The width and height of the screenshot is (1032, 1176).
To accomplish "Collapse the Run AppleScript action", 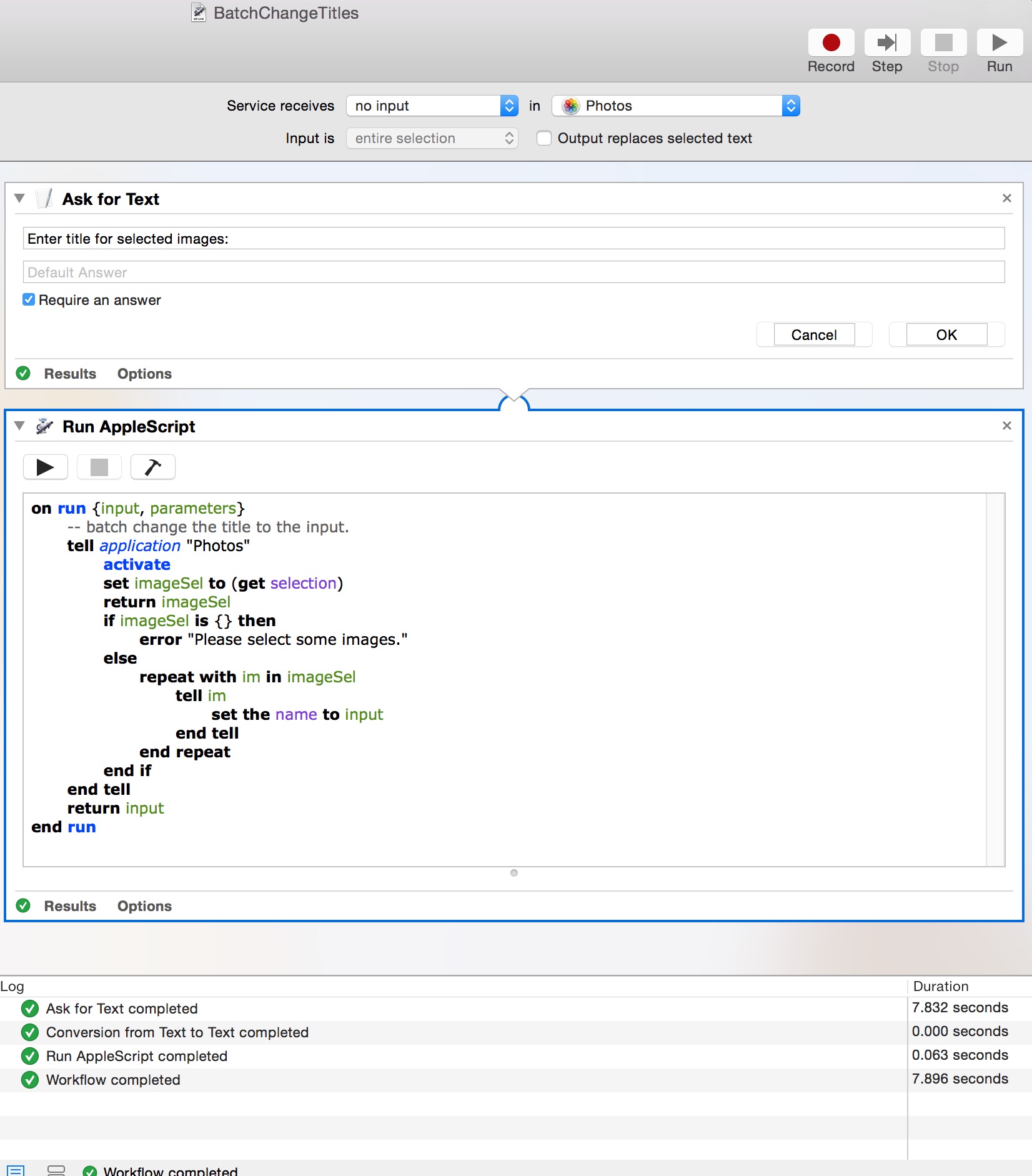I will click(19, 426).
